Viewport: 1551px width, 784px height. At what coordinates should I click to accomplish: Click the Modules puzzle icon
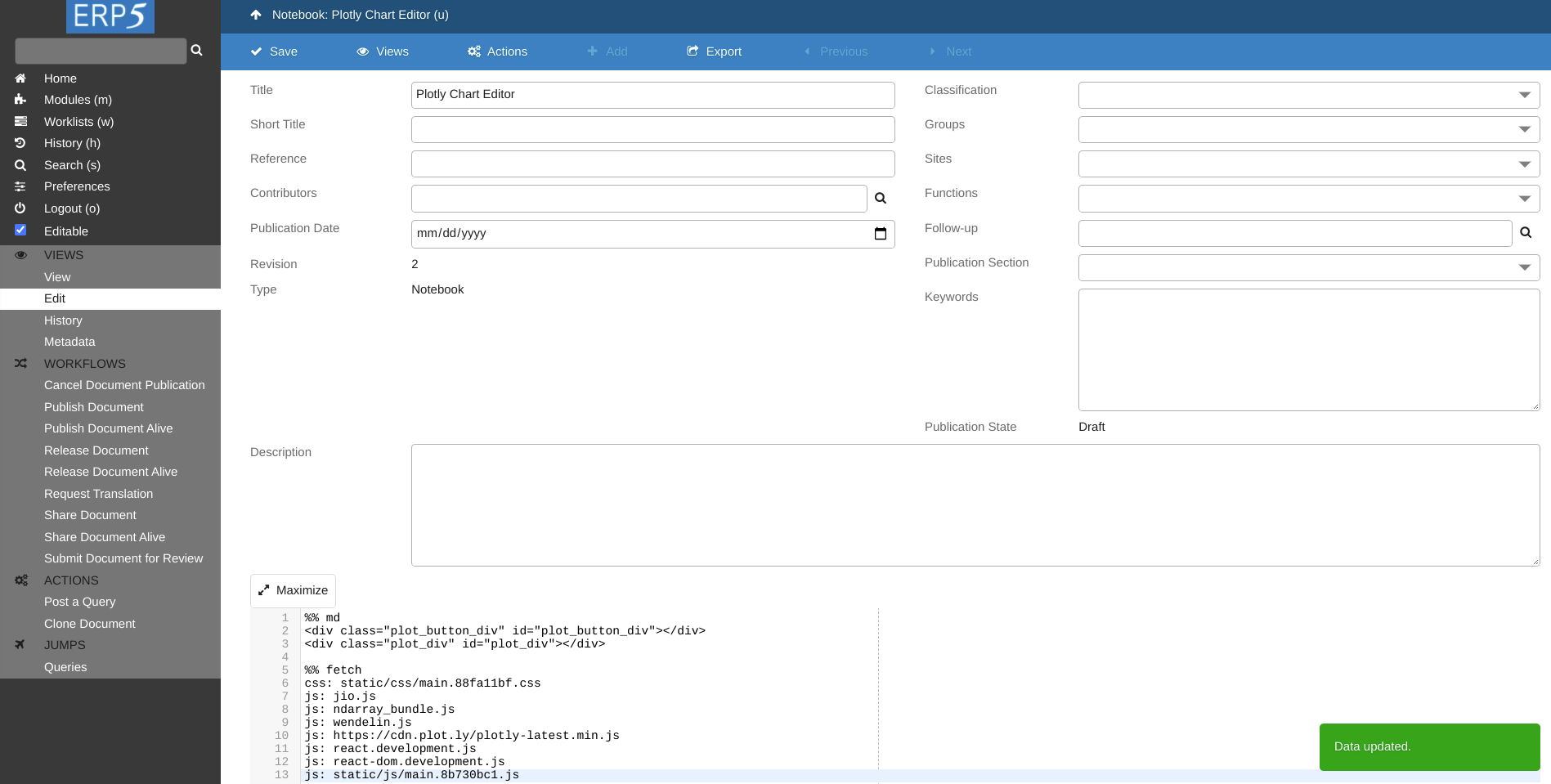coord(20,100)
